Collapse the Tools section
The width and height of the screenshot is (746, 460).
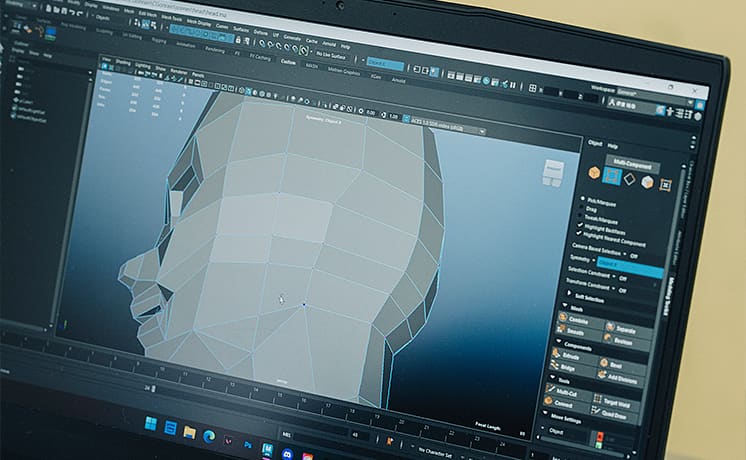coord(552,377)
